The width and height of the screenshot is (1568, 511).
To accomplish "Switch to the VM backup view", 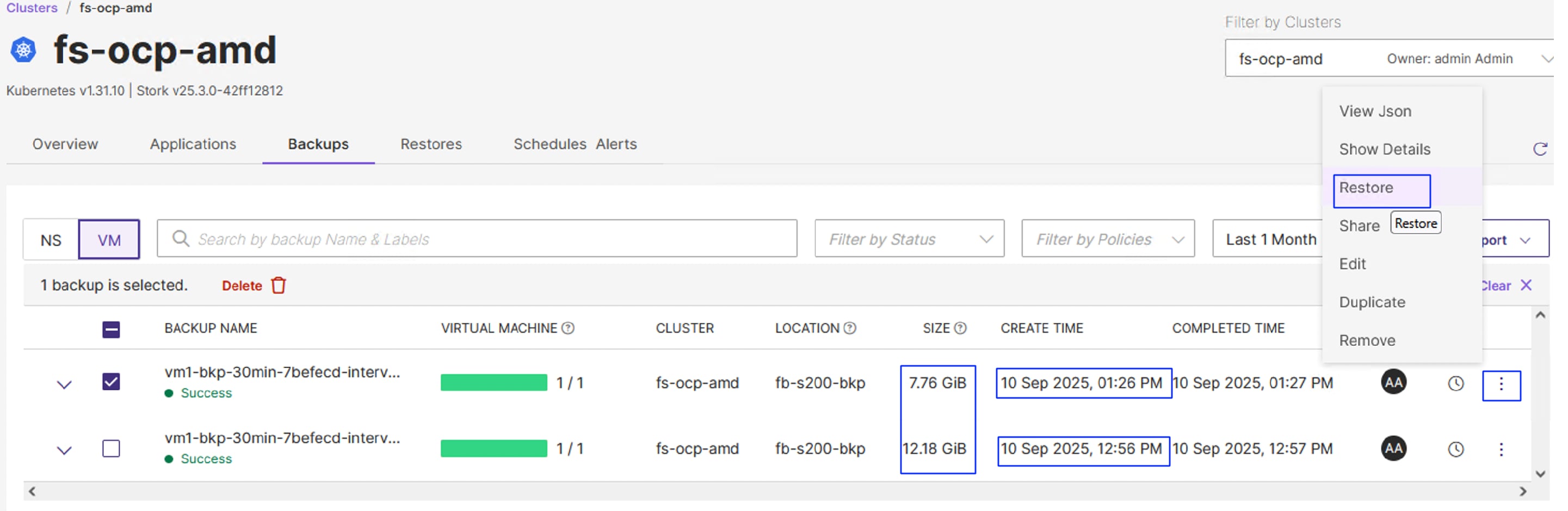I will [109, 240].
